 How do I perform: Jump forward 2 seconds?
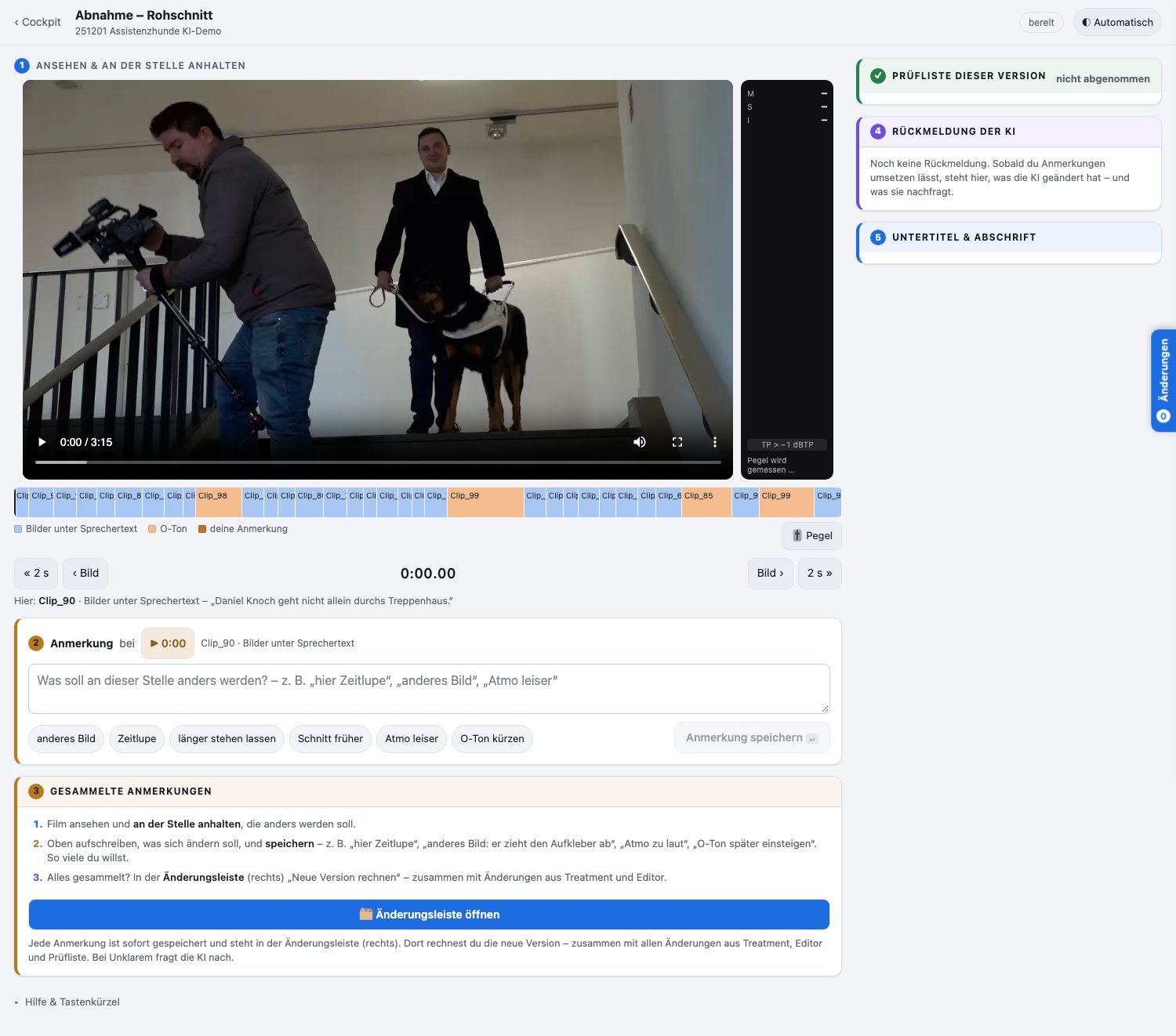tap(820, 573)
